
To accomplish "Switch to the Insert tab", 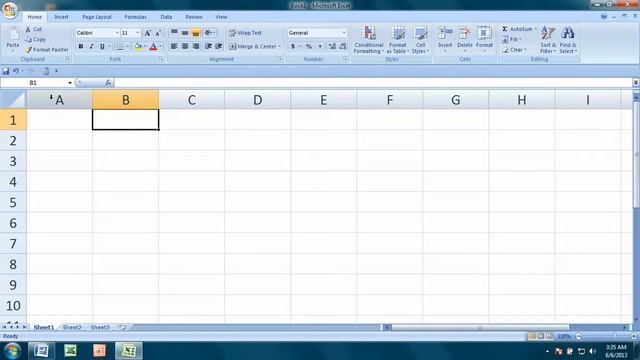I will [61, 17].
